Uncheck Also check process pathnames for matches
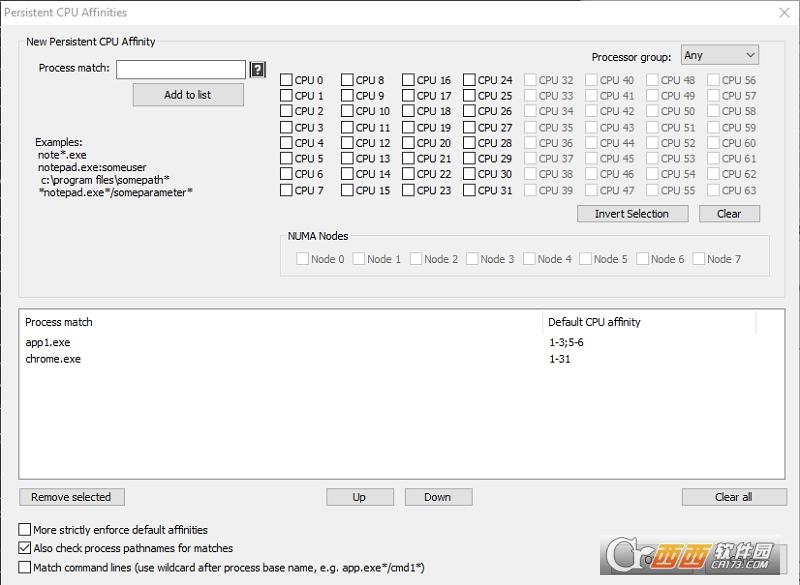Image resolution: width=800 pixels, height=585 pixels. pos(24,548)
